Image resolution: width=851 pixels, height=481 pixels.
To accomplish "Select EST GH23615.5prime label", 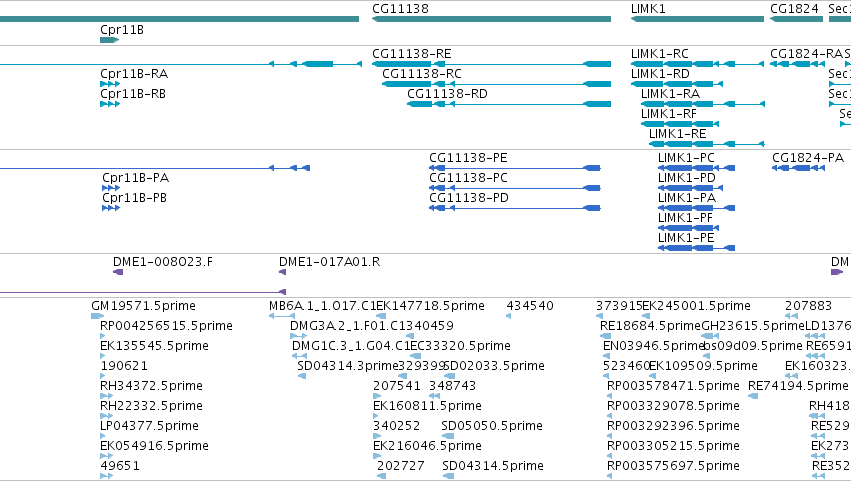I will pyautogui.click(x=753, y=326).
